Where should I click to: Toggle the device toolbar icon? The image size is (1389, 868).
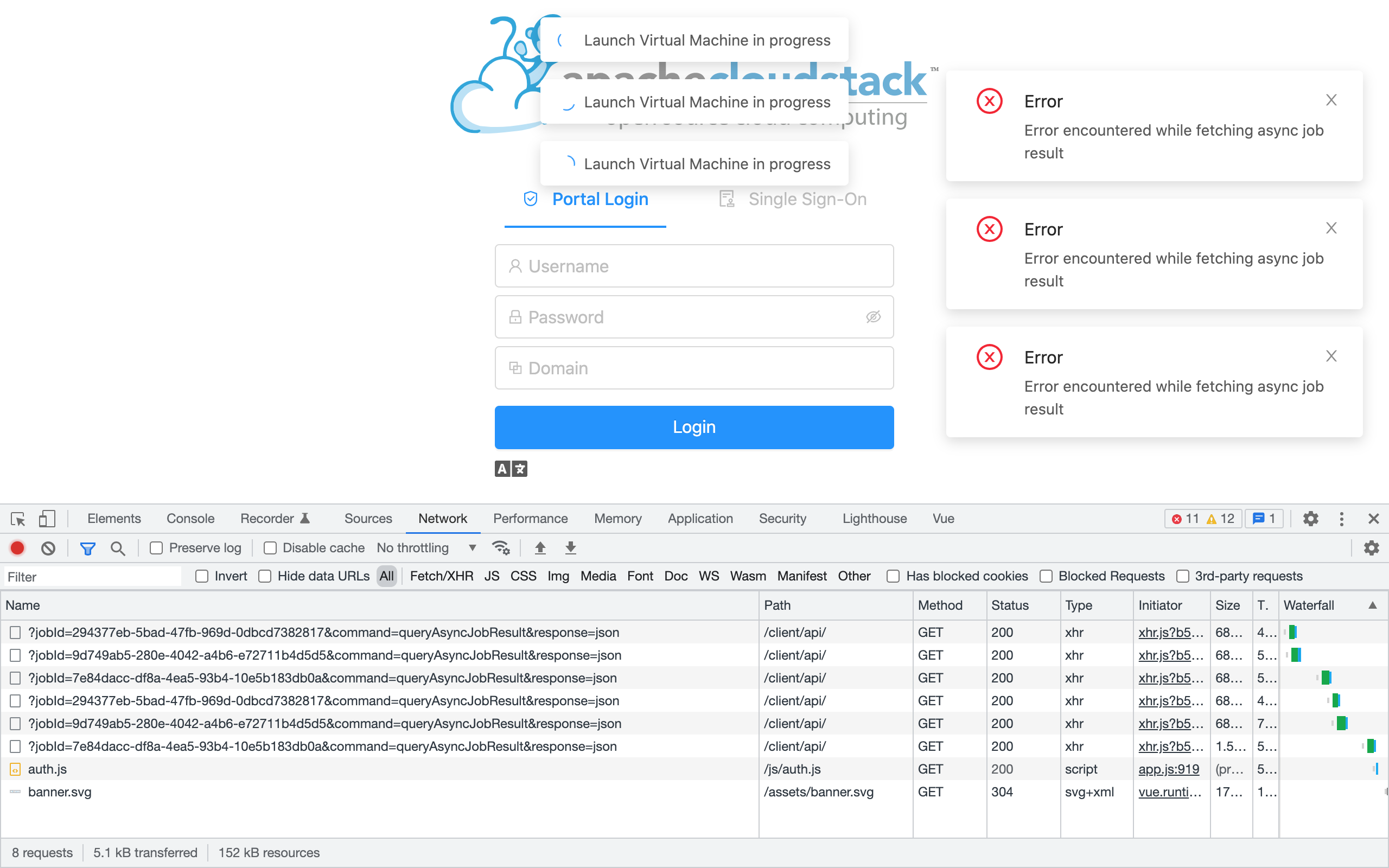[x=47, y=519]
